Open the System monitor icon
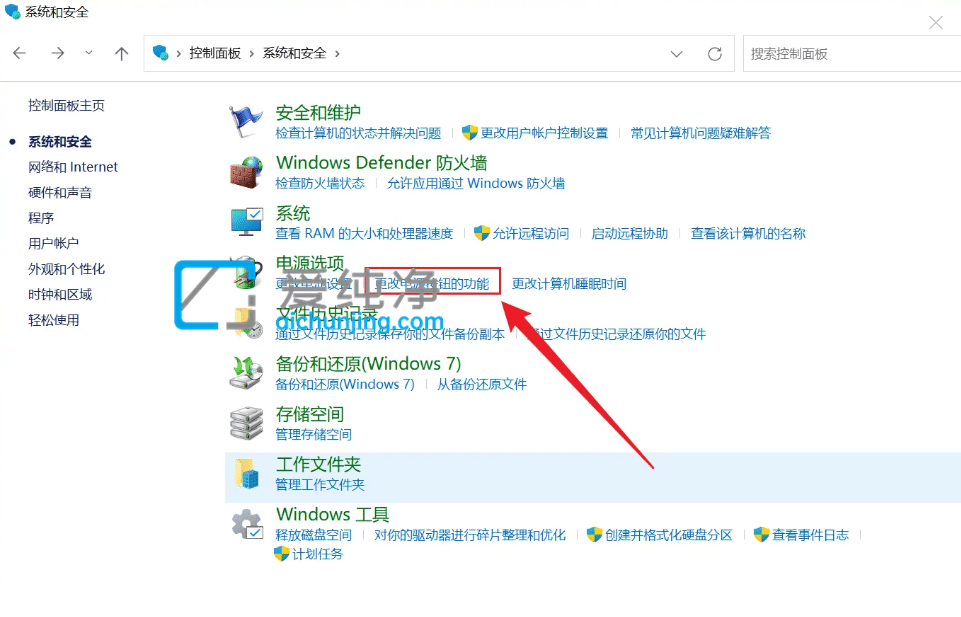Viewport: 961px width, 617px height. [x=247, y=222]
